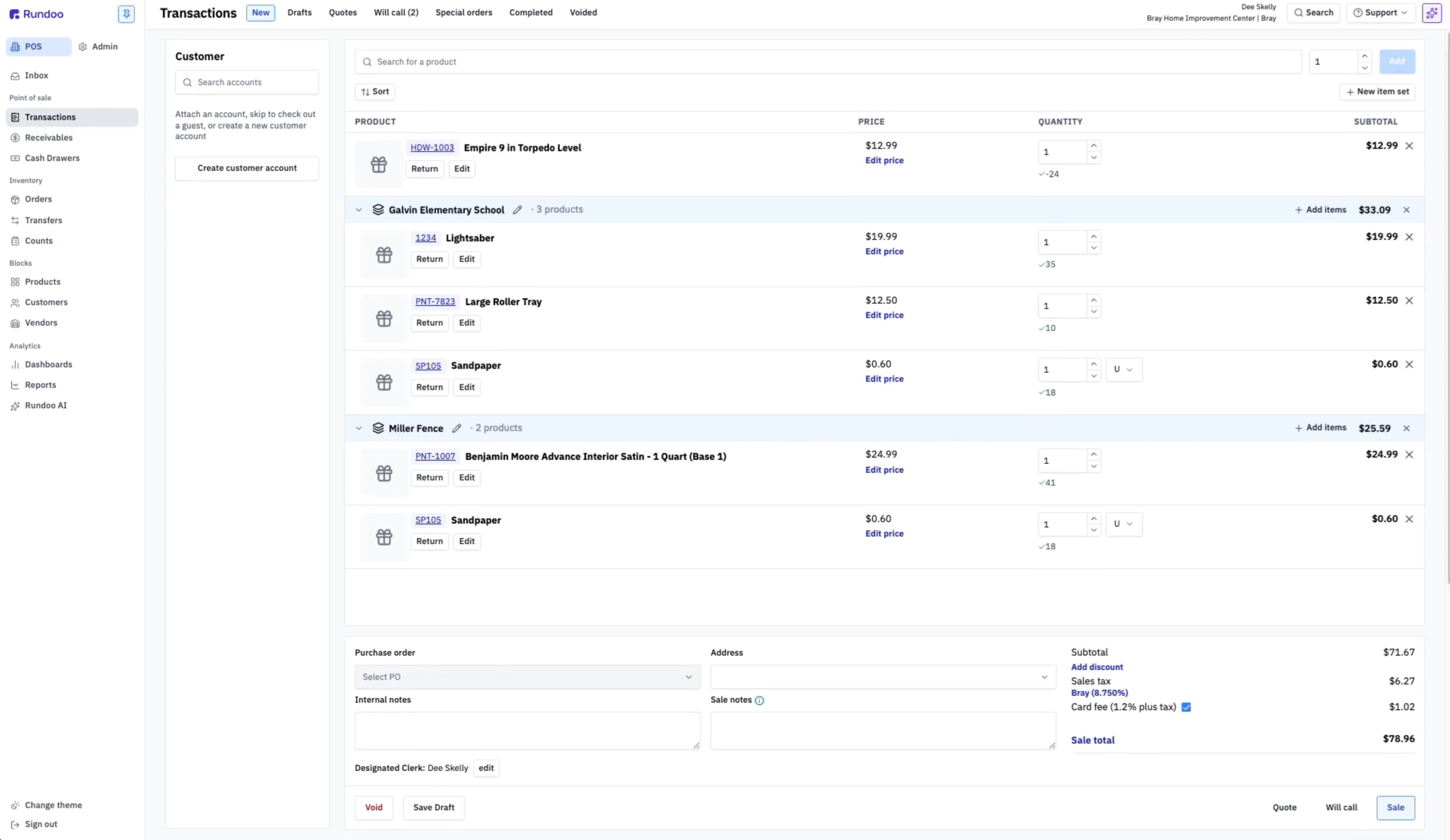Screen dimensions: 1450x840
Task: Switch to Admin mode
Action: tap(98, 47)
